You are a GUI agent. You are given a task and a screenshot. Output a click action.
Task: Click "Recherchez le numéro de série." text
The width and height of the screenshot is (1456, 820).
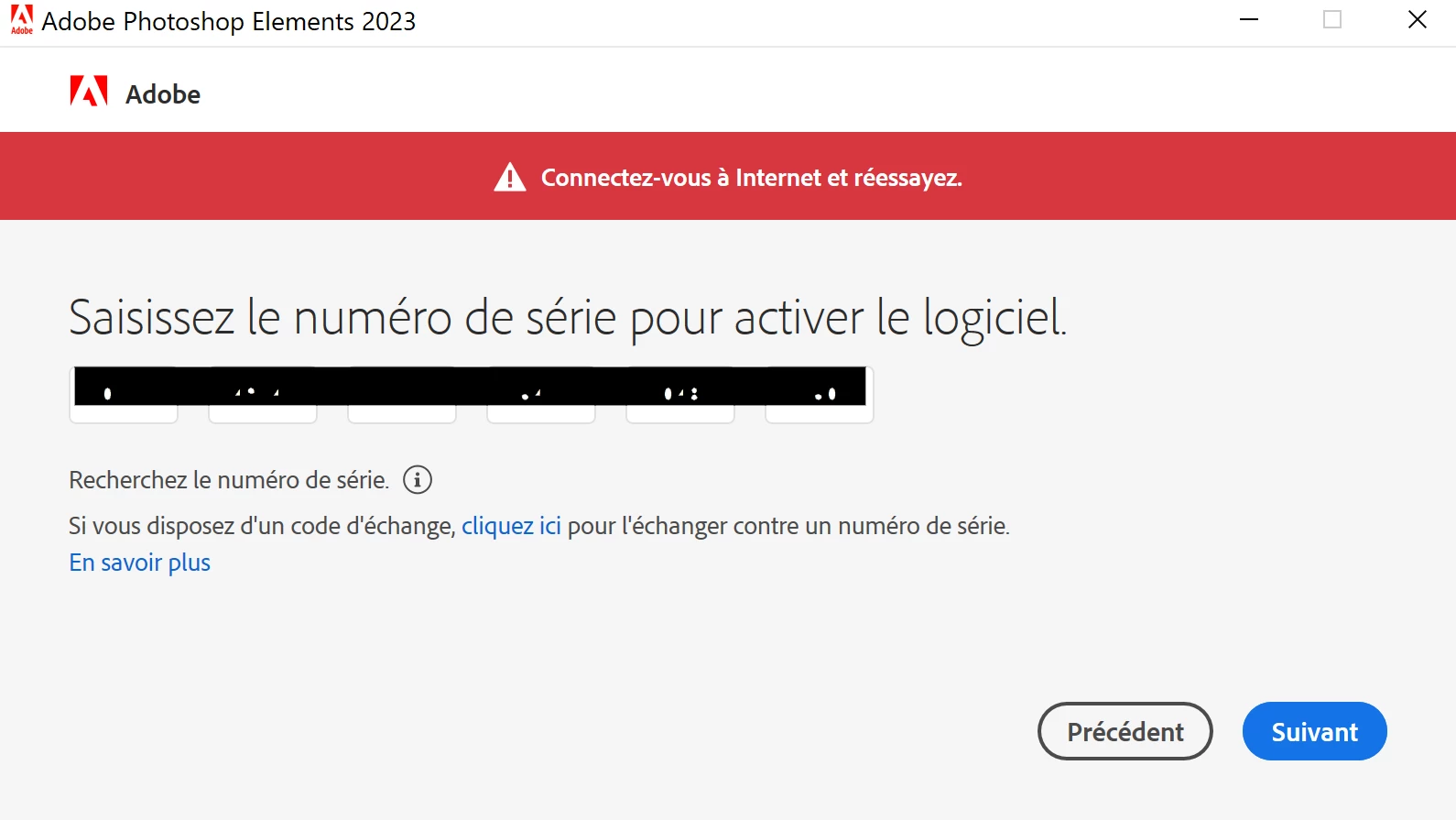pyautogui.click(x=229, y=480)
